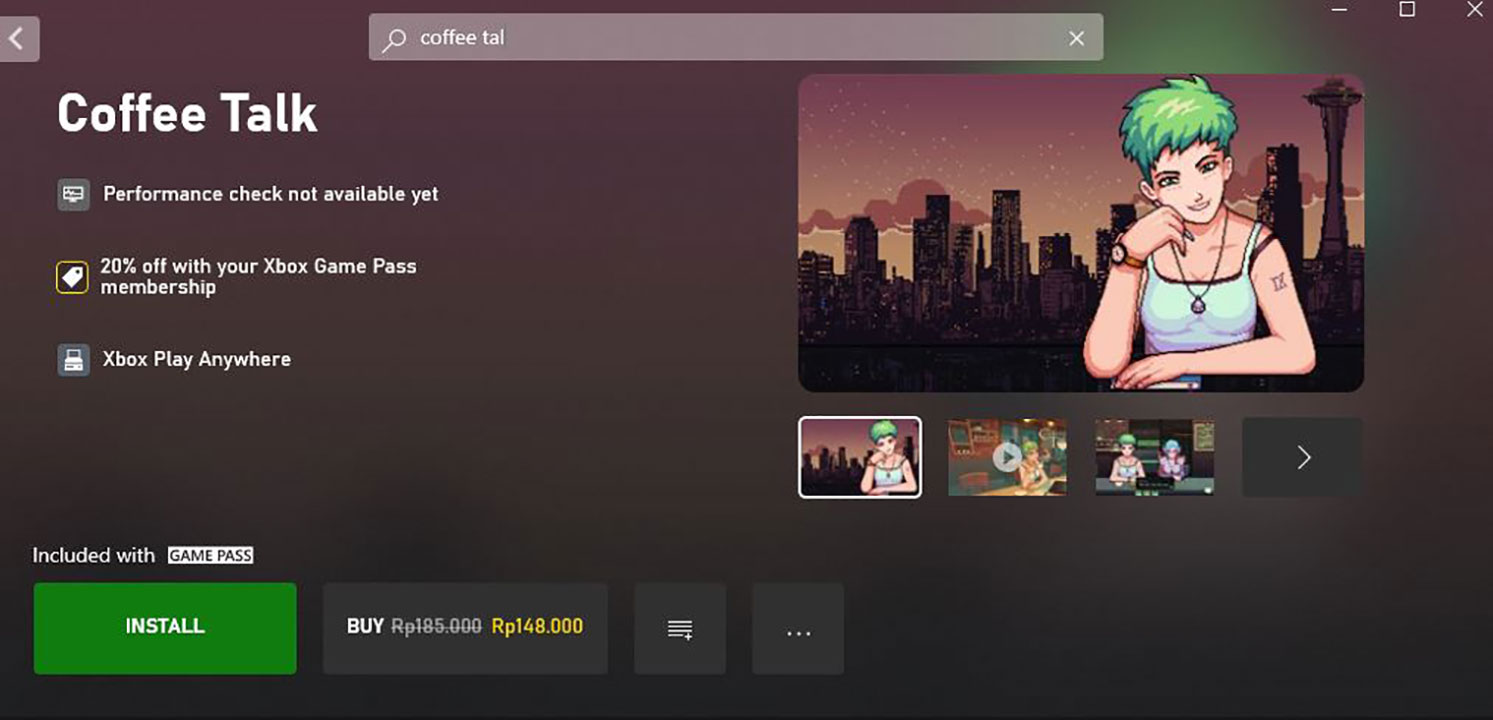Close the Xbox app window
This screenshot has width=1493, height=720.
coord(1475,10)
